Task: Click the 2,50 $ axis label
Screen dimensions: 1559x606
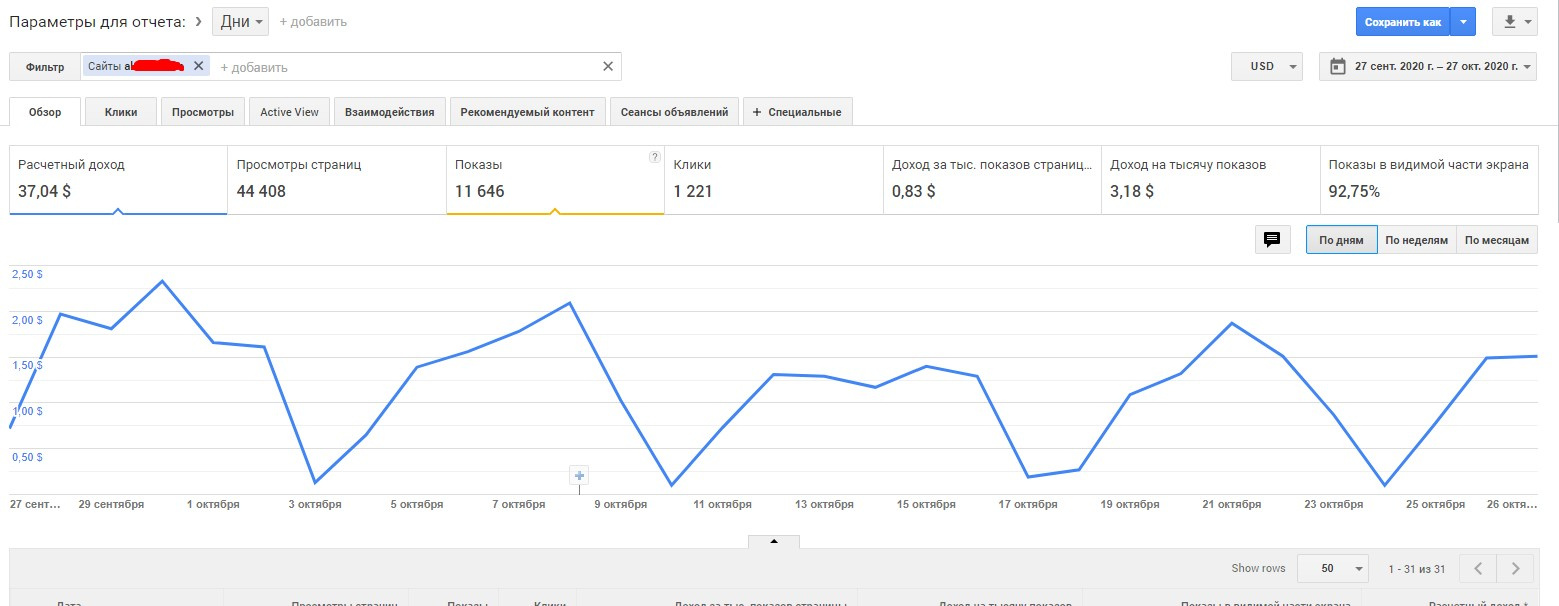Action: [27, 273]
